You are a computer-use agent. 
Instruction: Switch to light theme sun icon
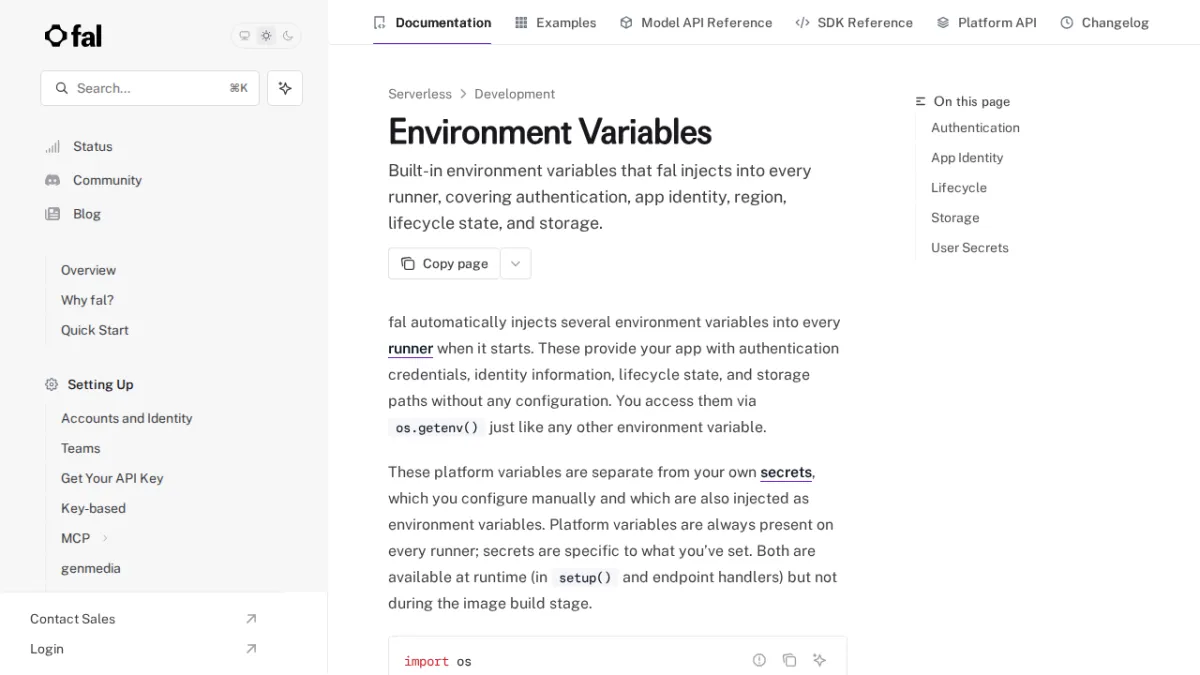pos(266,36)
